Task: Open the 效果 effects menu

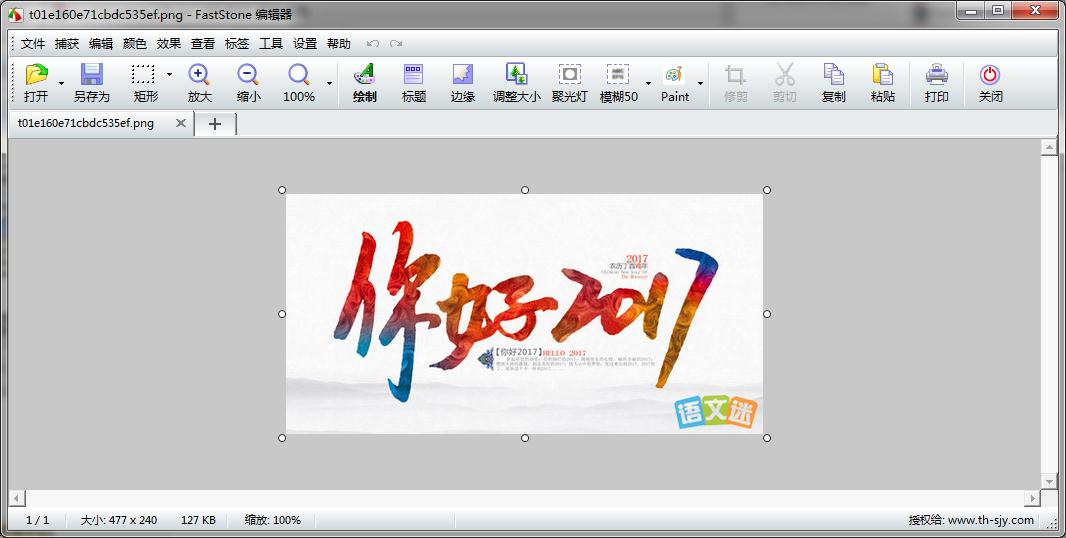Action: click(169, 44)
